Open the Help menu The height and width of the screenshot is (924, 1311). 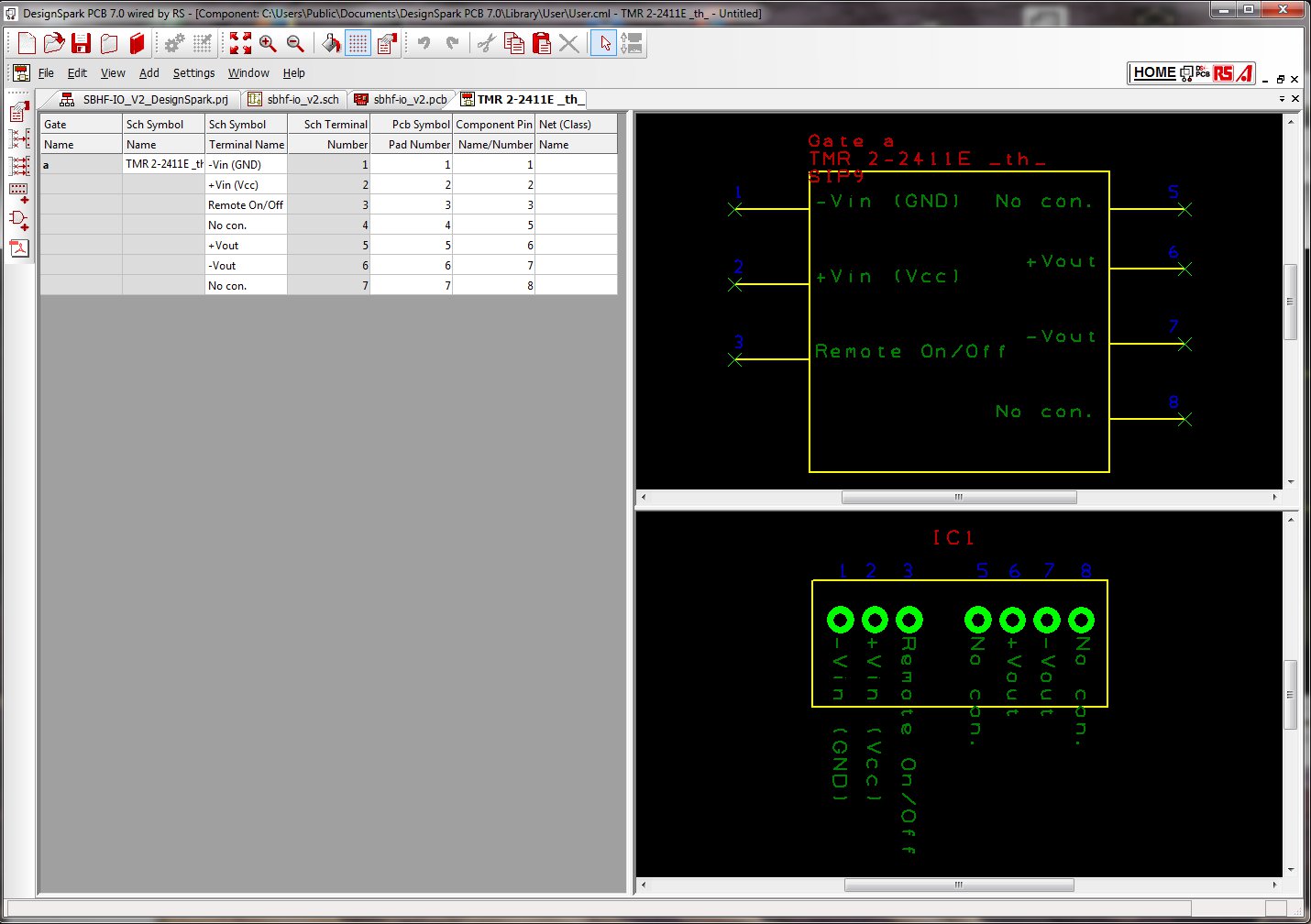pyautogui.click(x=293, y=73)
